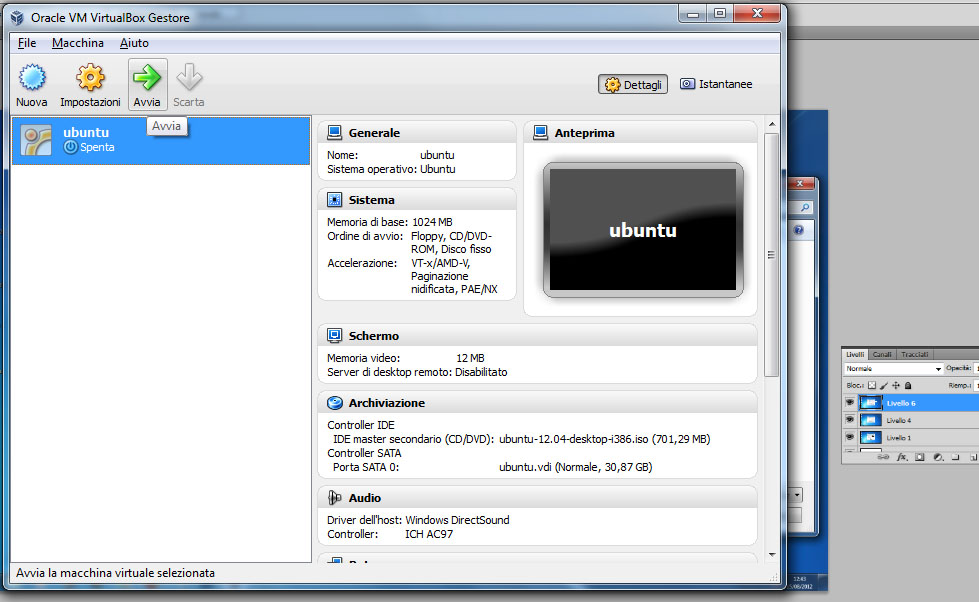979x602 pixels.
Task: Click the '1024 MB' base memory value
Action: [x=432, y=222]
